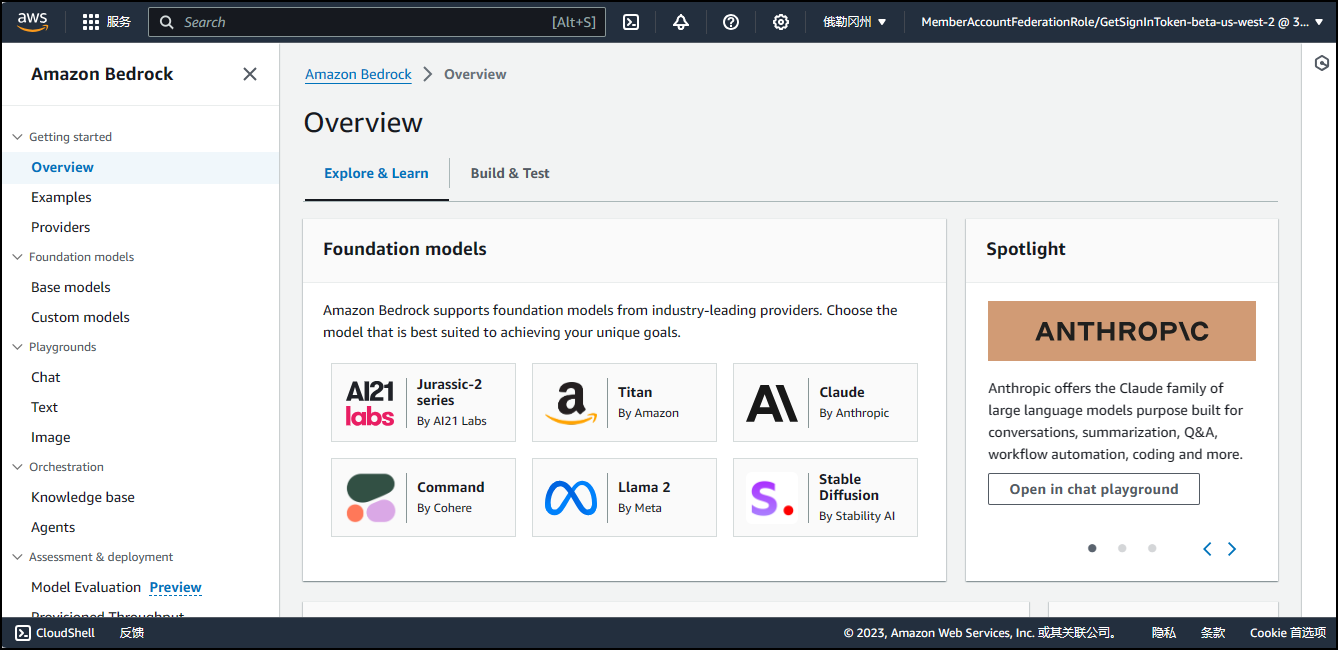Screen dimensions: 1338x650
Task: Click Llama 2 By Meta card text
Action: pyautogui.click(x=644, y=497)
